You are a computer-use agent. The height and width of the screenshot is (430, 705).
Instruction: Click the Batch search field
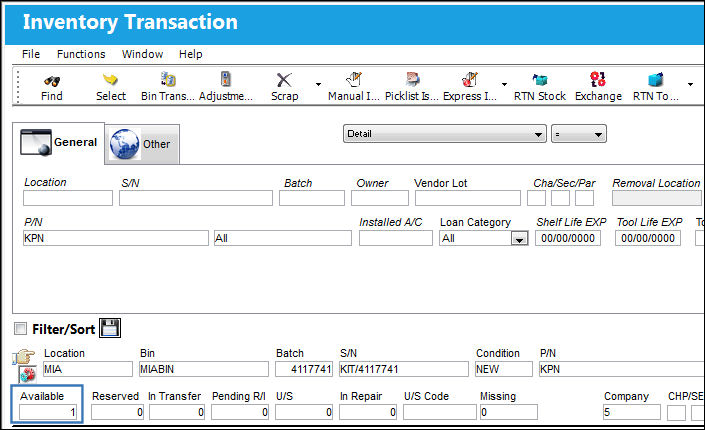(312, 198)
